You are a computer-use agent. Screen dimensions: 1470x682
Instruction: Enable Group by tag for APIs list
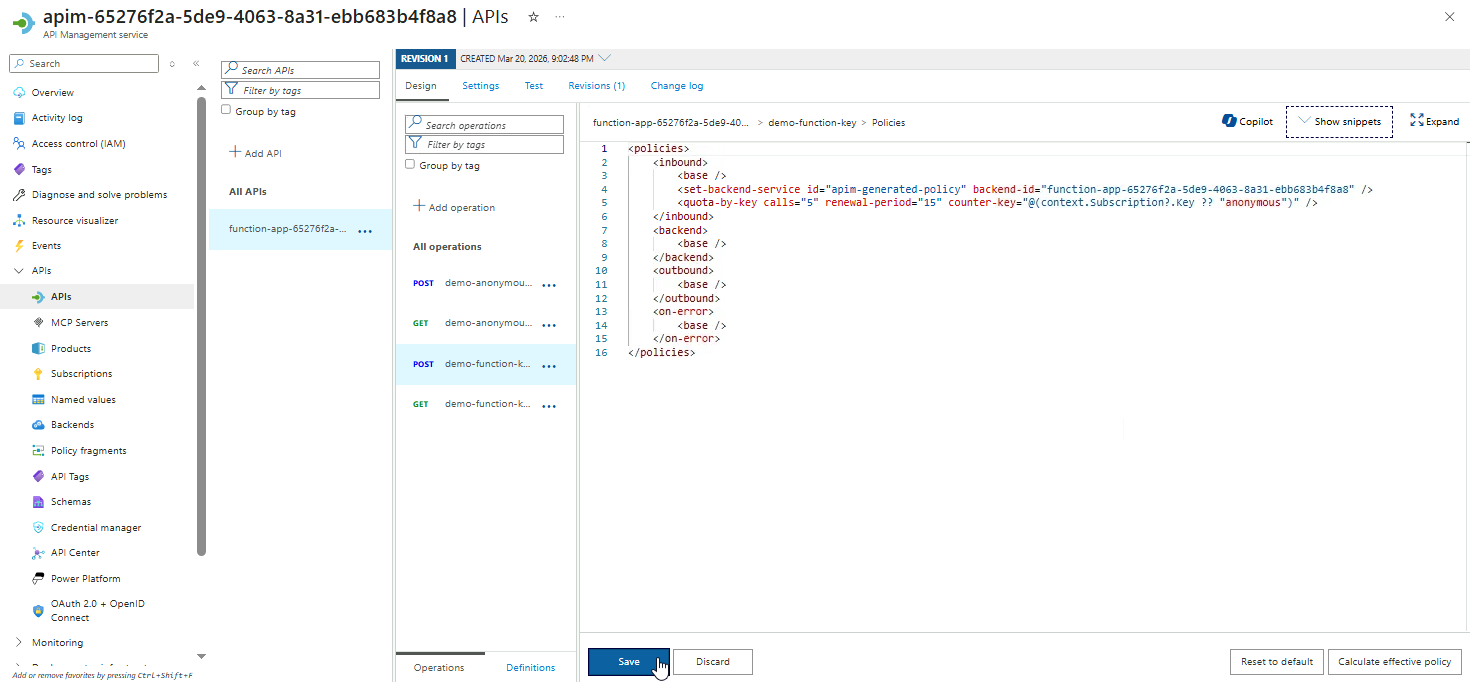coord(226,111)
